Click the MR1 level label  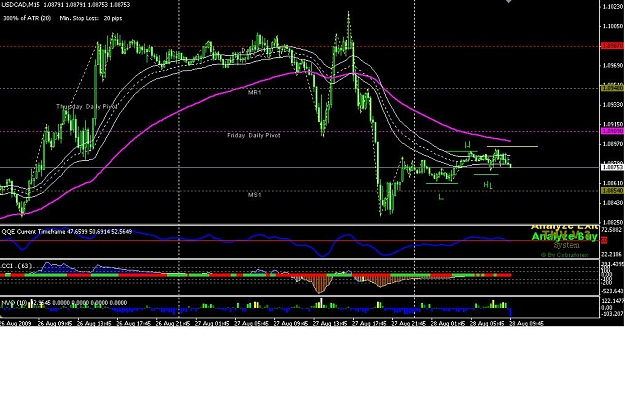[x=254, y=92]
